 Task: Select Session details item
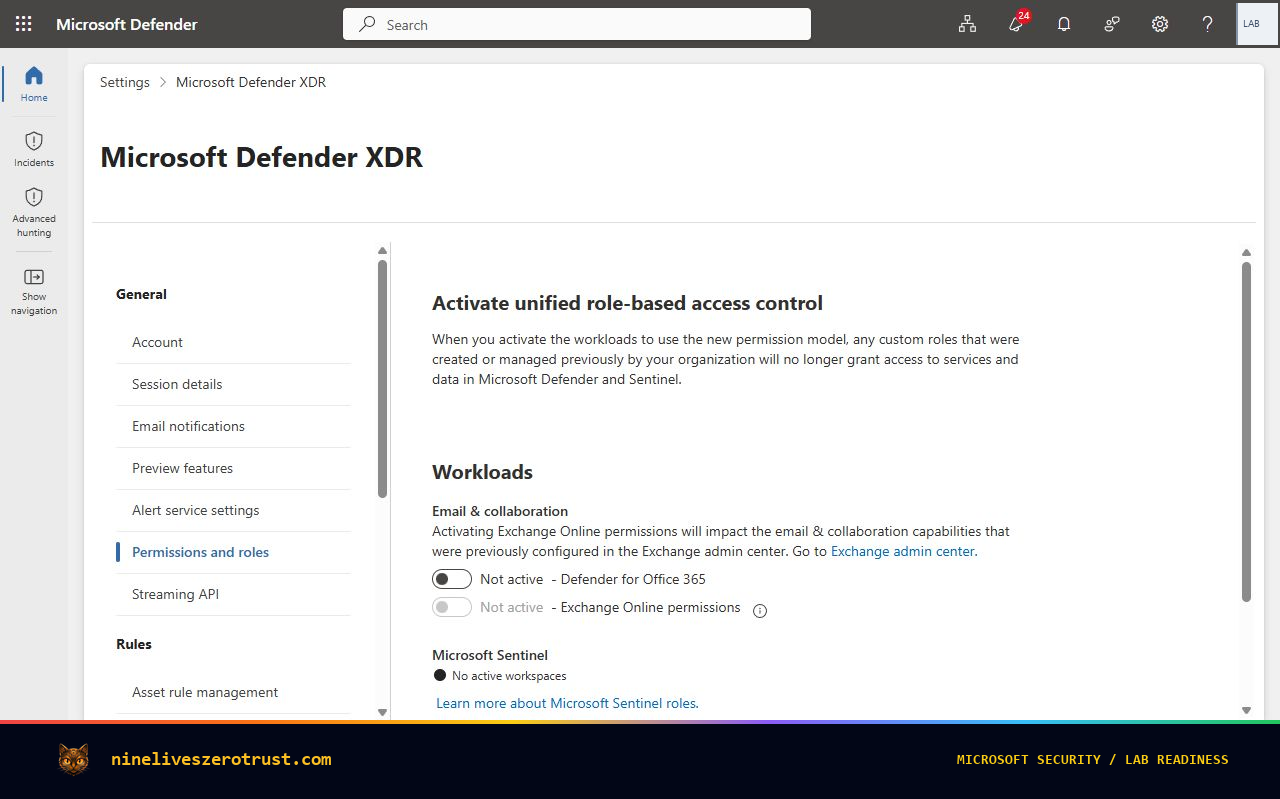tap(233, 384)
